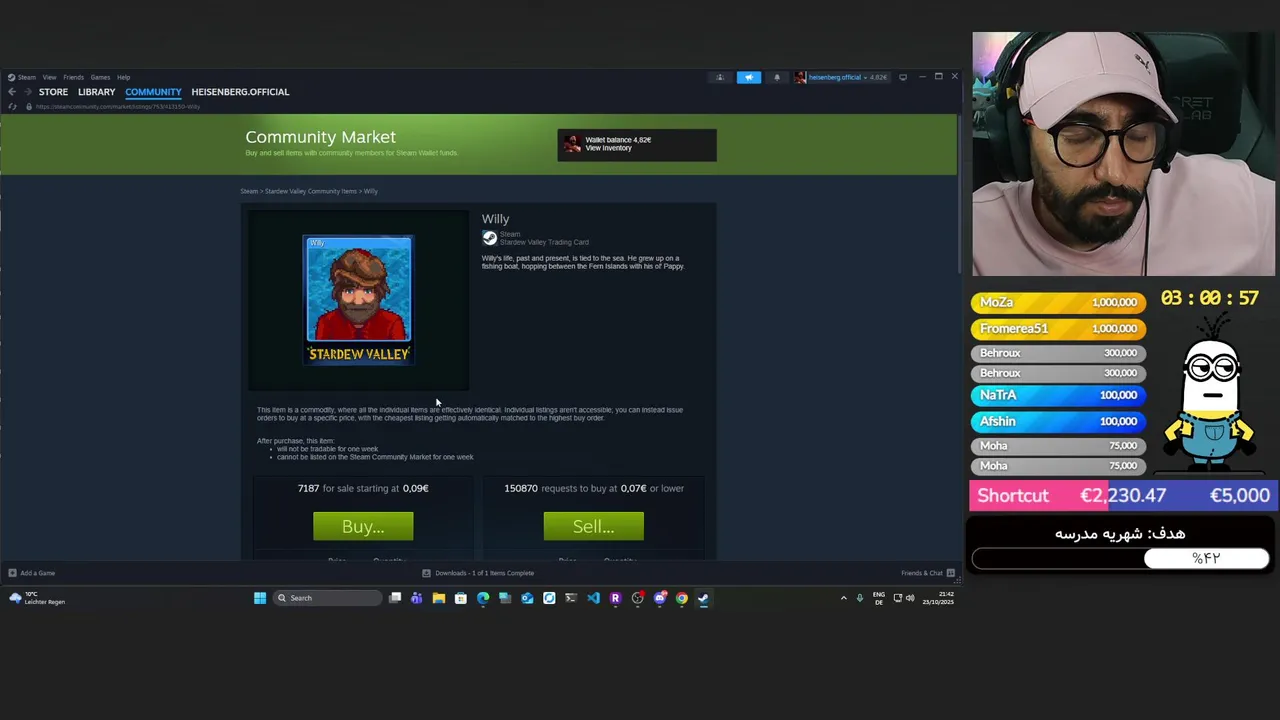Click the Friends & Chat icon
Image resolution: width=1280 pixels, height=720 pixels.
pyautogui.click(x=950, y=573)
